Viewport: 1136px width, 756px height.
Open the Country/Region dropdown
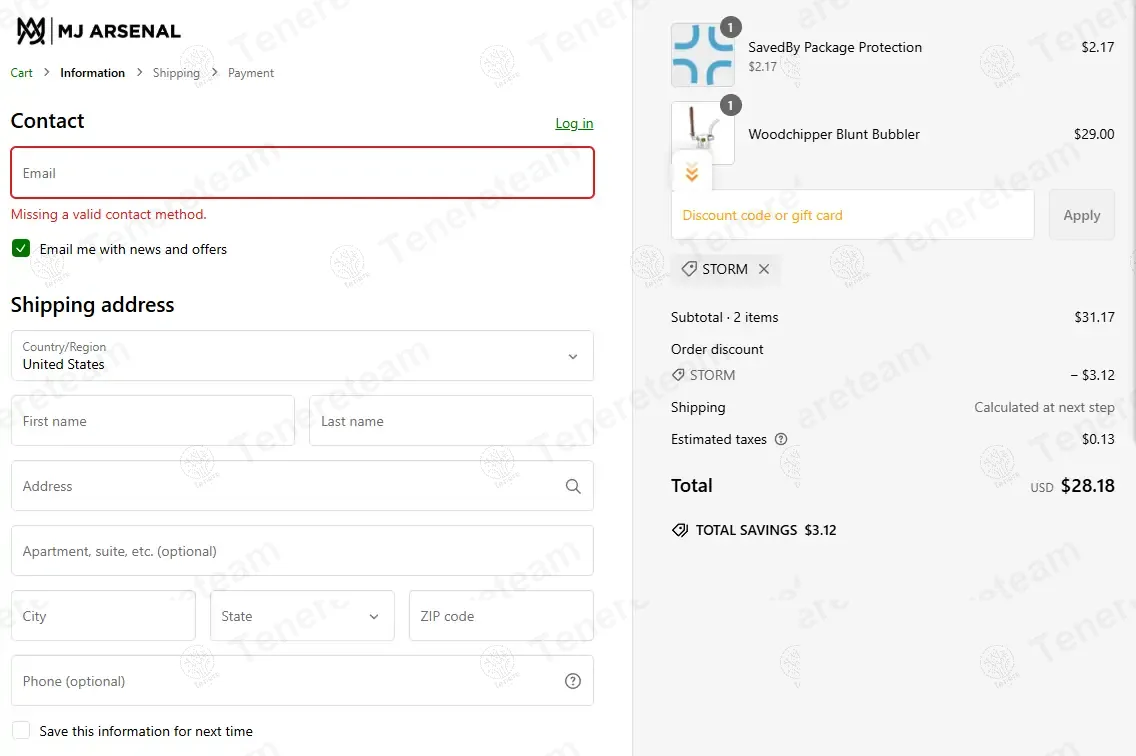tap(302, 356)
